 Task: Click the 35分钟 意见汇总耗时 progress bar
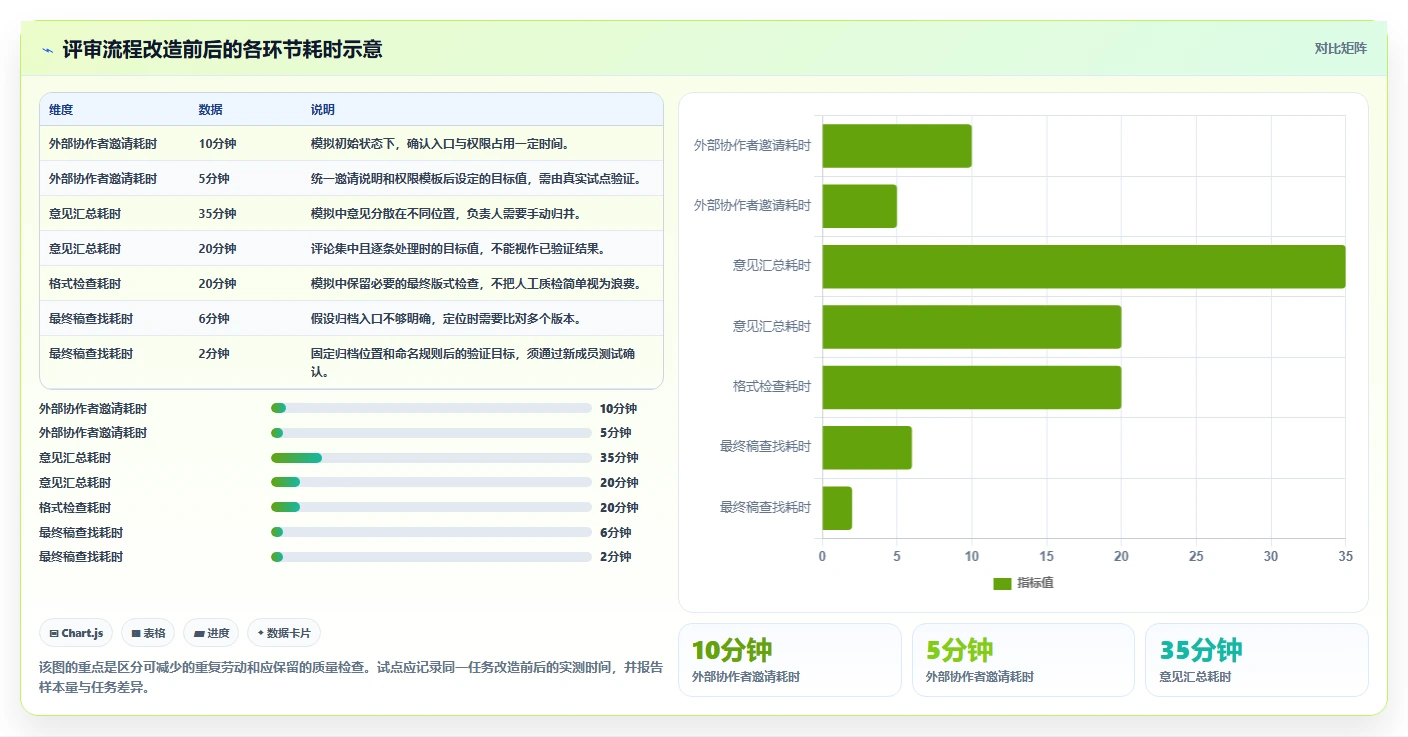pos(431,458)
